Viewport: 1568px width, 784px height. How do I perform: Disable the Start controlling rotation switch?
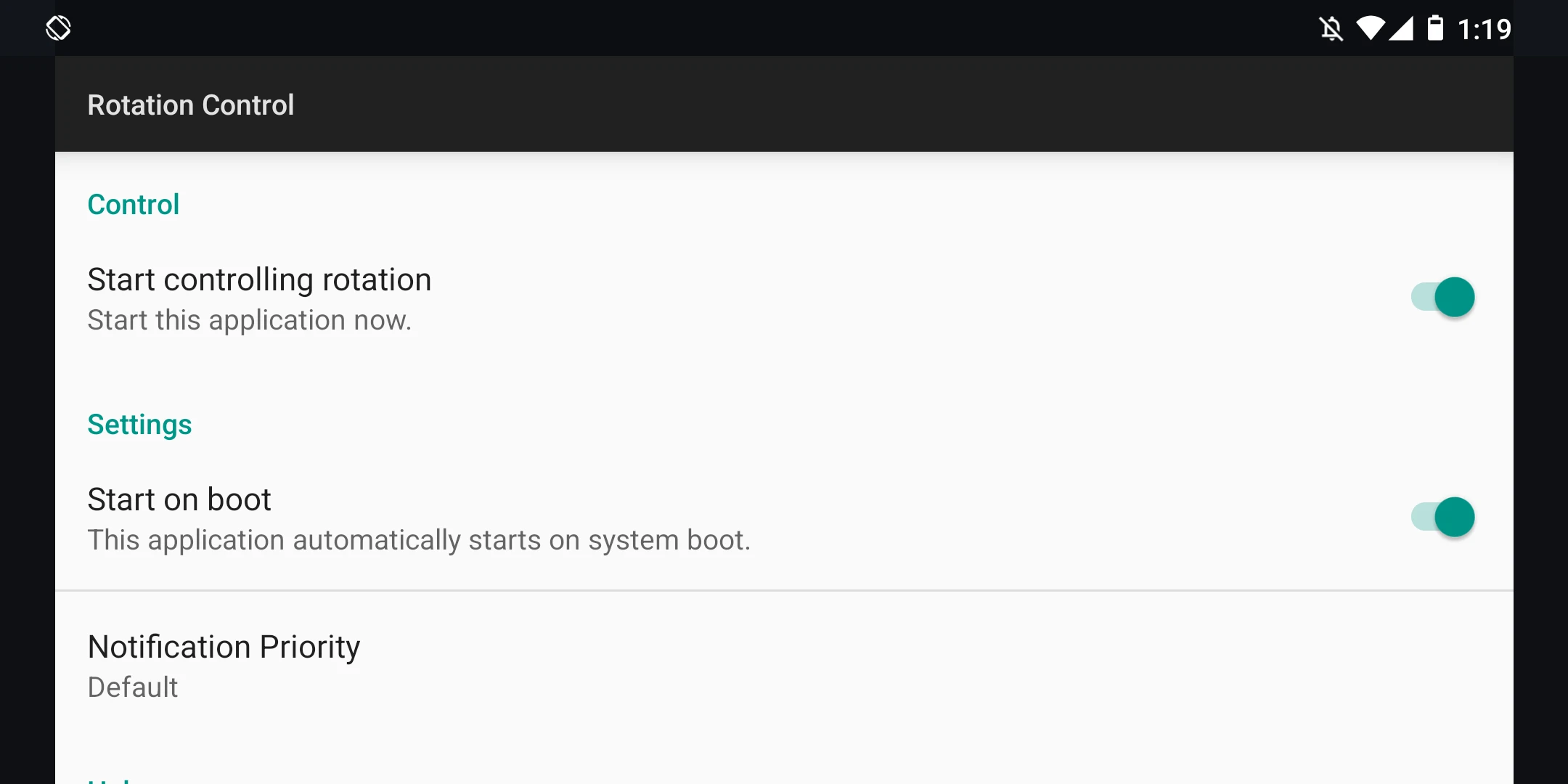(1443, 297)
